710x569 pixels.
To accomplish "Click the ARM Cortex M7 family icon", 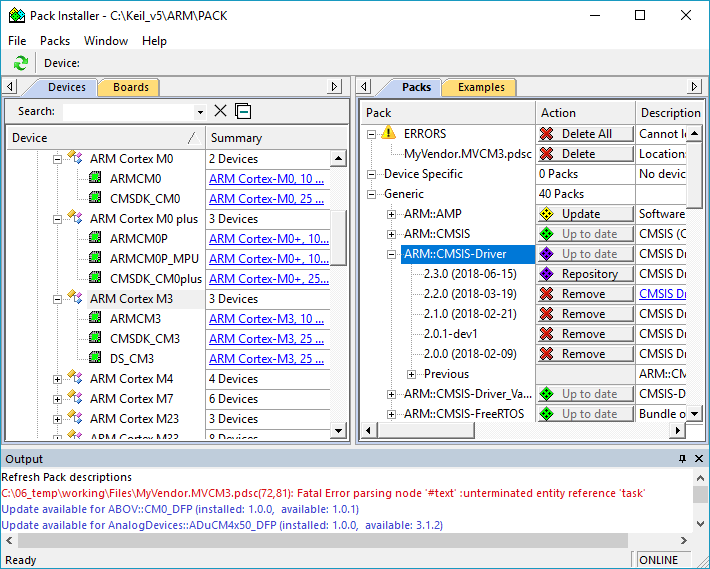I will pyautogui.click(x=75, y=397).
